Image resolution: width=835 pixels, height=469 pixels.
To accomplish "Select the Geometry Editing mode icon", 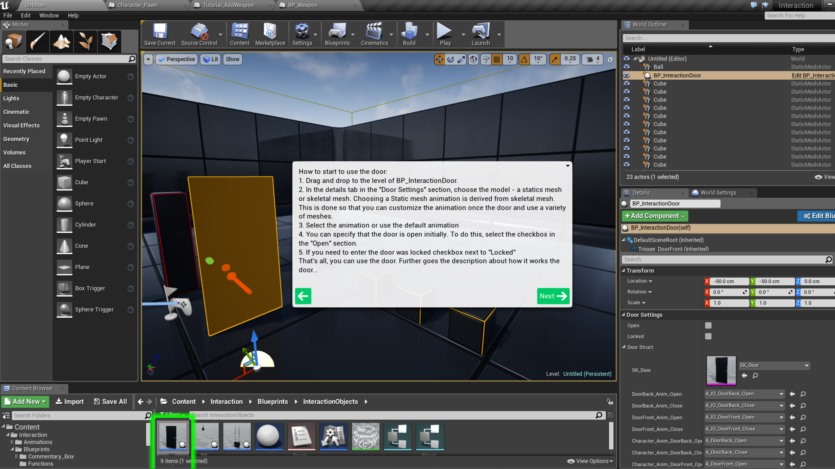I will click(x=109, y=41).
